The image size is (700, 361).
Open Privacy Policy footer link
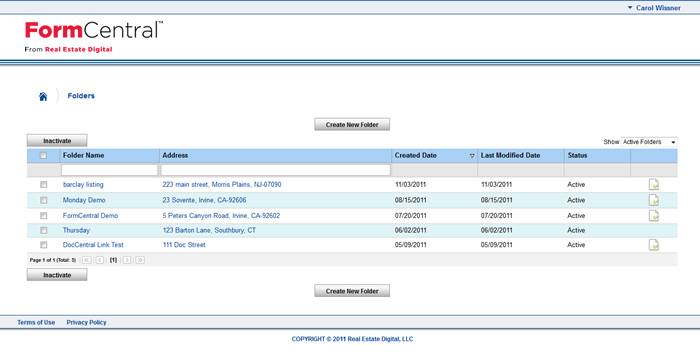(x=87, y=322)
